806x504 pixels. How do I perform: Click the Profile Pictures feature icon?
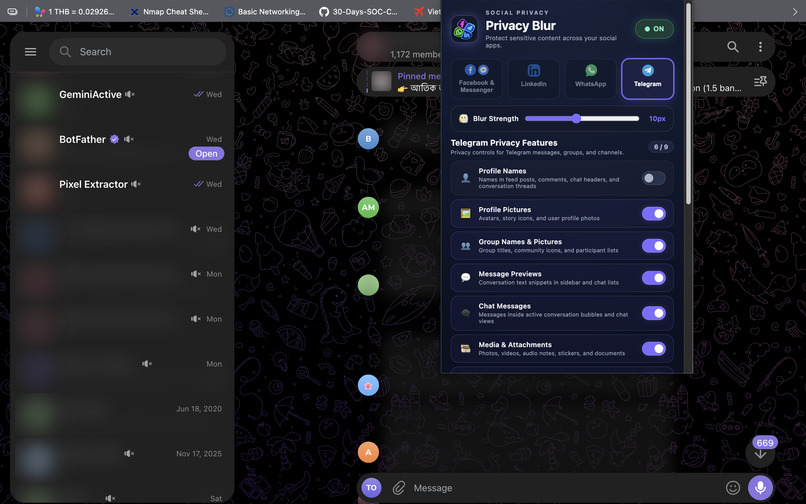coord(465,213)
